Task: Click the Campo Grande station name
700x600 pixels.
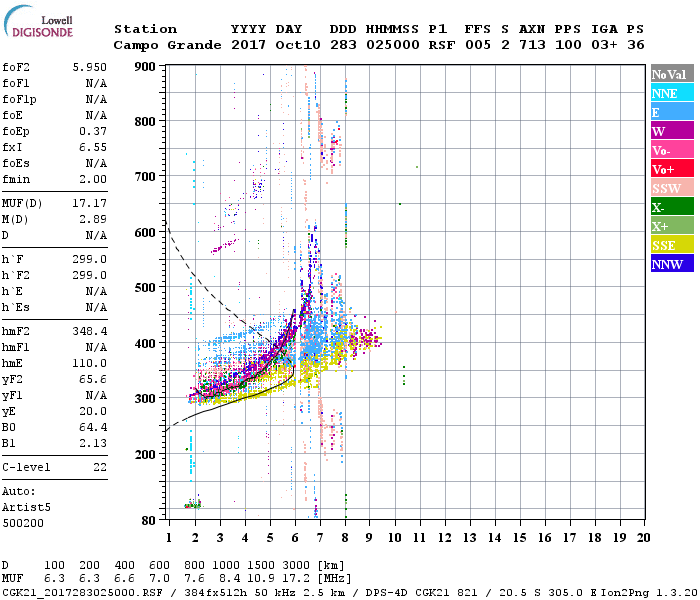Action: 161,45
